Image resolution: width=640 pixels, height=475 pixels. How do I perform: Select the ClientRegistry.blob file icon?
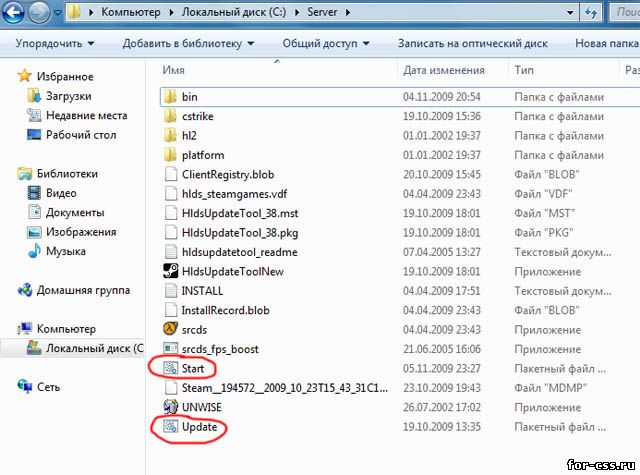coord(171,174)
